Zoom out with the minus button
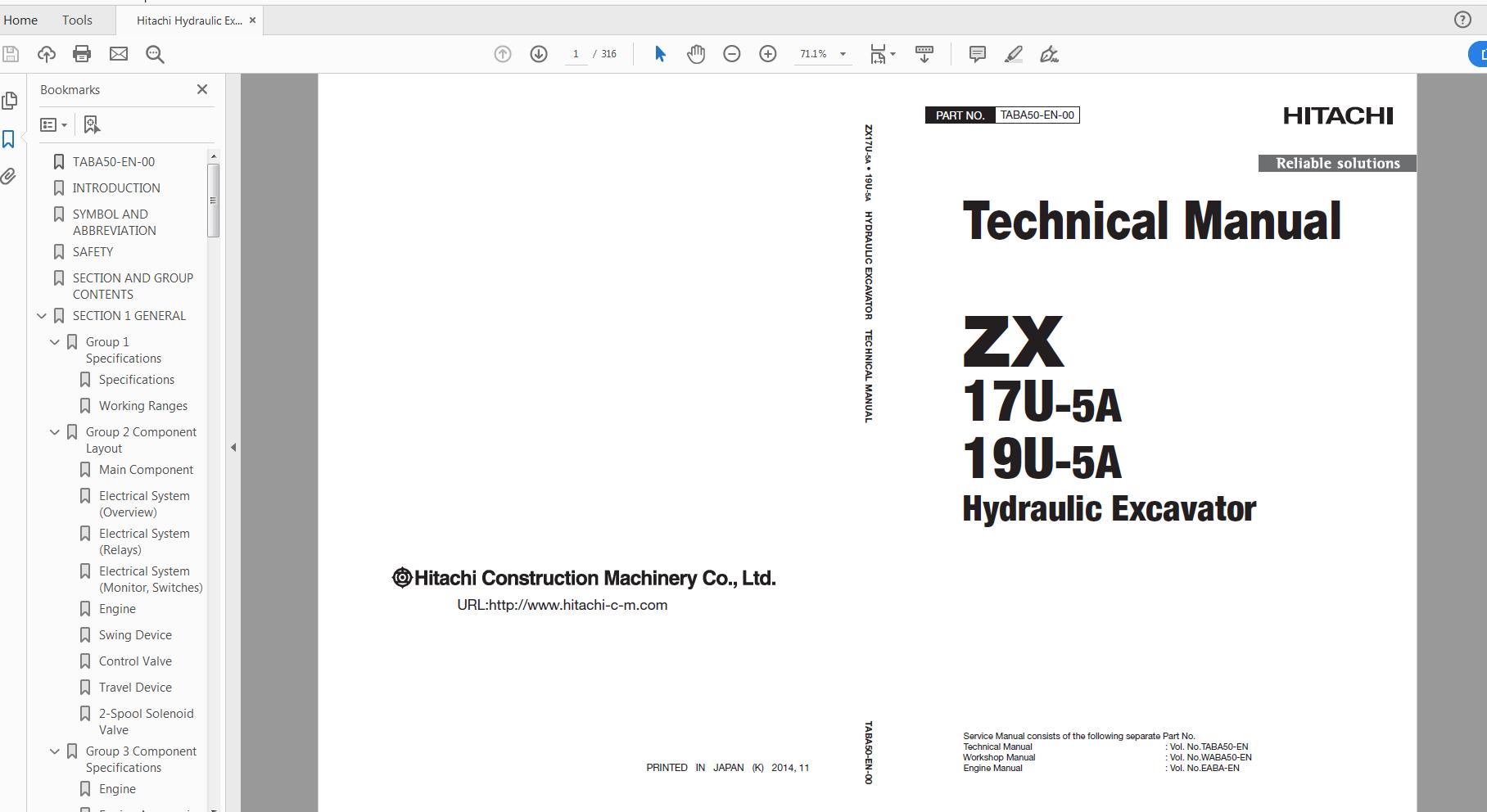Viewport: 1487px width, 812px height. pos(732,54)
